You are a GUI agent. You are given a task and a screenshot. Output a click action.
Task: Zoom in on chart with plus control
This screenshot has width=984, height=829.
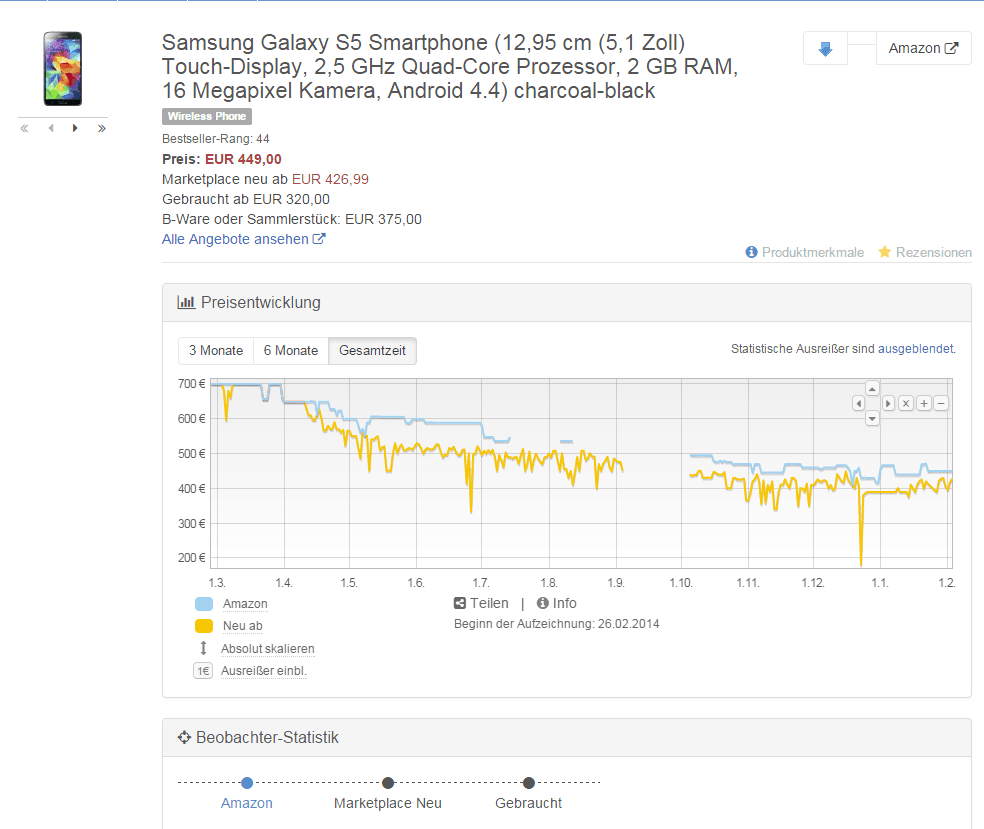pyautogui.click(x=924, y=404)
